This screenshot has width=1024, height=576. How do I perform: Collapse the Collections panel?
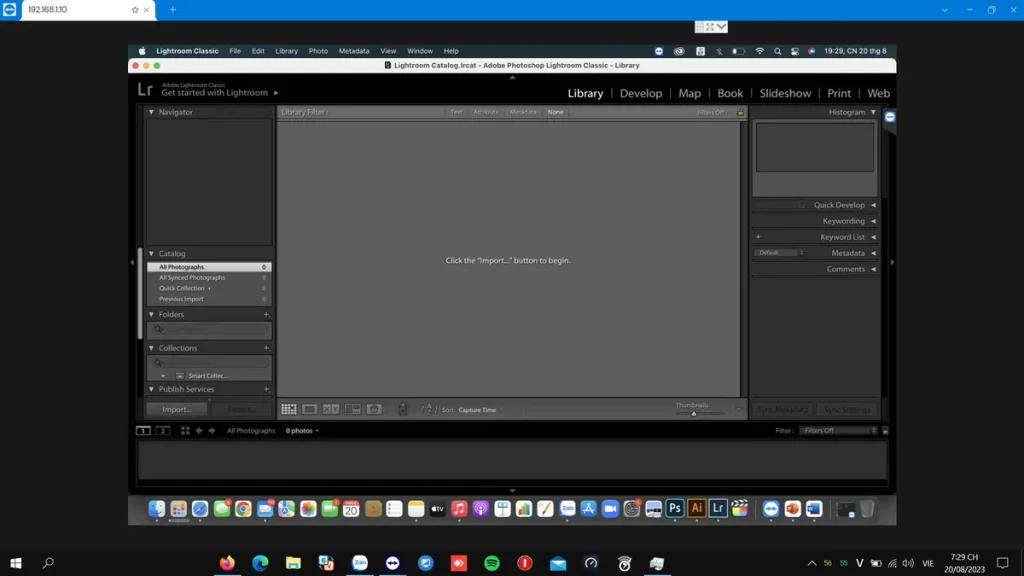pyautogui.click(x=152, y=348)
